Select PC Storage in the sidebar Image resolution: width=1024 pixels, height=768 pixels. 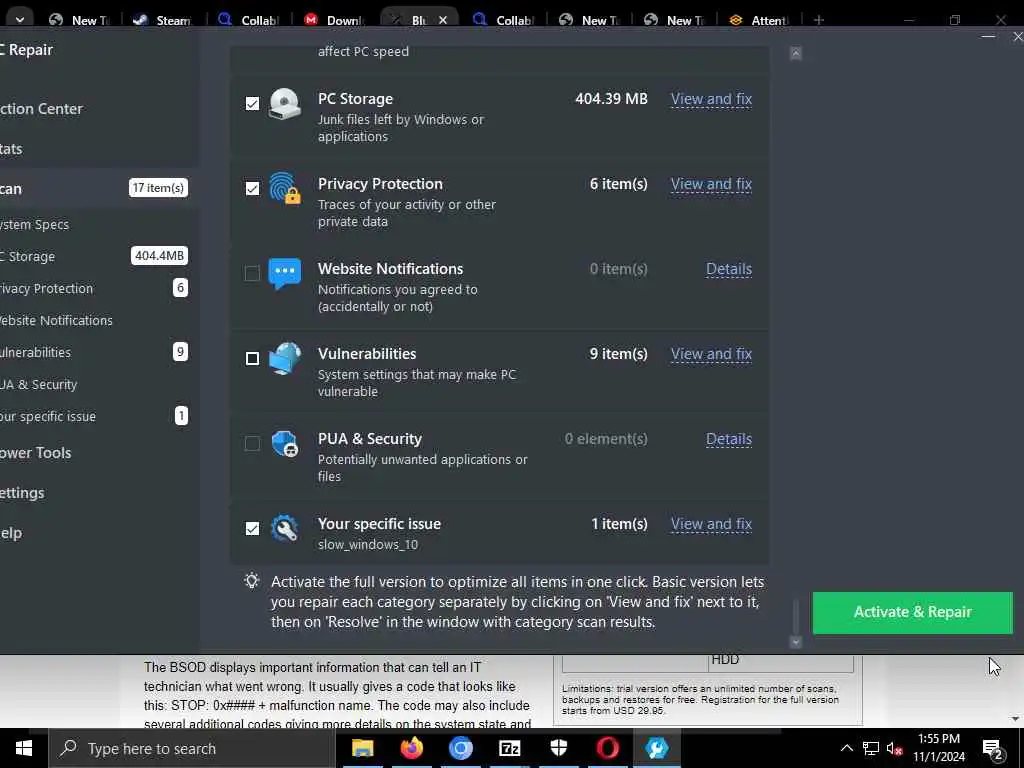(x=98, y=256)
